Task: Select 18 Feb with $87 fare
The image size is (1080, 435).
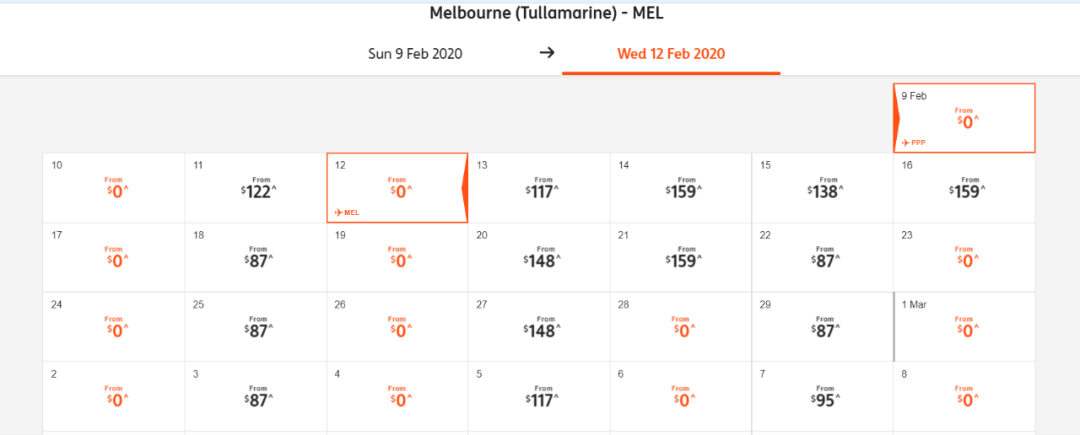Action: [256, 257]
